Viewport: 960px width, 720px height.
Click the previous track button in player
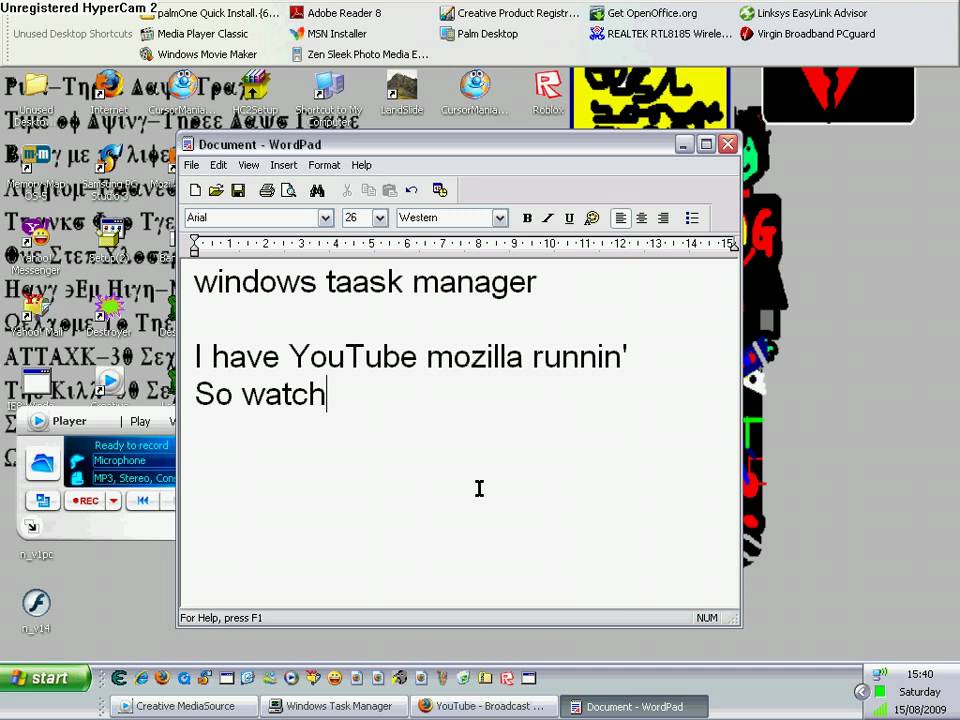[143, 501]
